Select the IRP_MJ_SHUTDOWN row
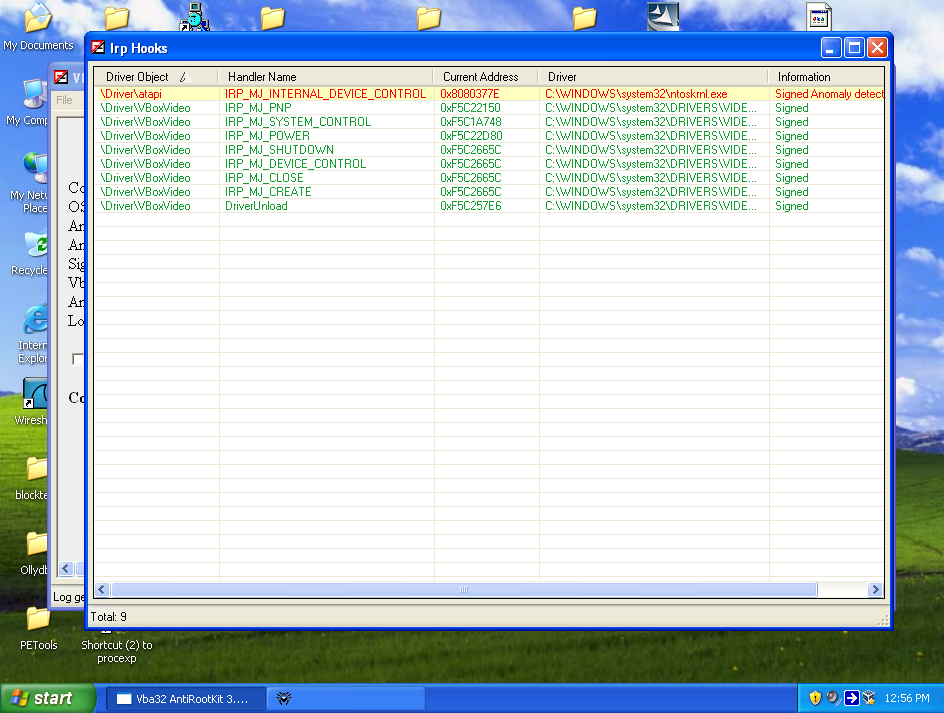 (489, 150)
